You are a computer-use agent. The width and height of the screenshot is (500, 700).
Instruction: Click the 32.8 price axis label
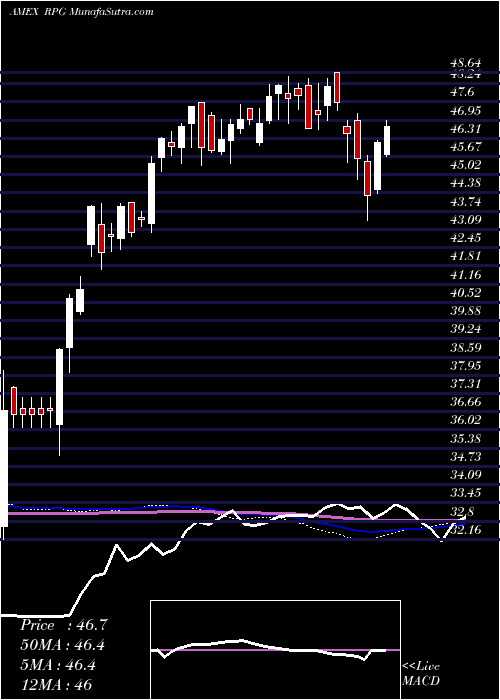(x=462, y=512)
